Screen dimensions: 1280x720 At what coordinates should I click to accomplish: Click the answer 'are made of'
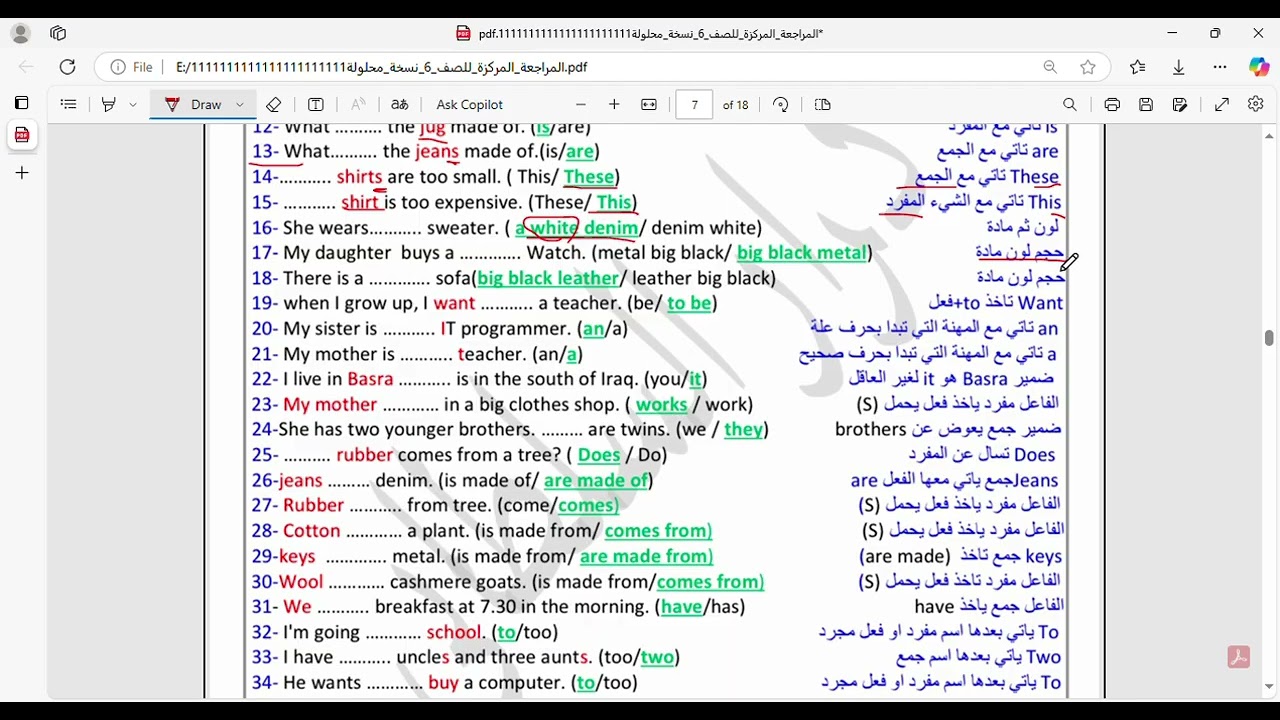pos(596,480)
